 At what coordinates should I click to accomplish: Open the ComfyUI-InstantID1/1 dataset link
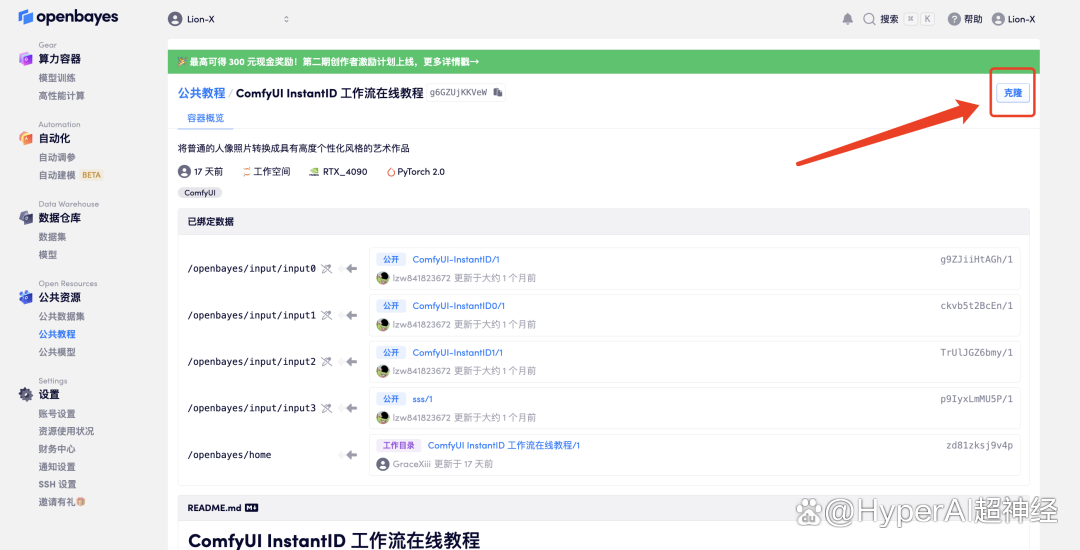[457, 352]
